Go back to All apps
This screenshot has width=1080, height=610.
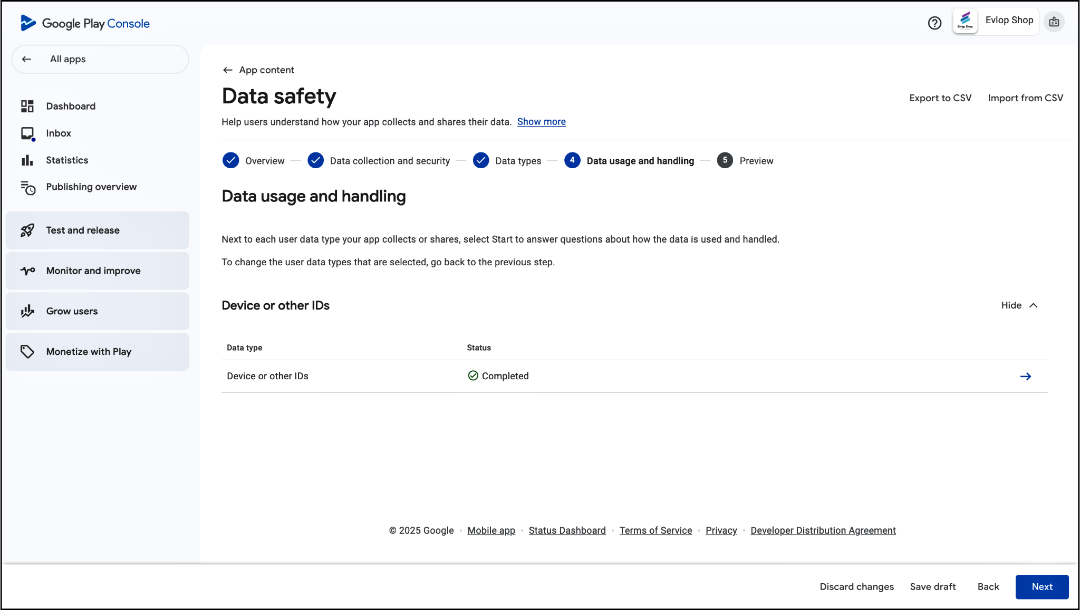pos(99,59)
